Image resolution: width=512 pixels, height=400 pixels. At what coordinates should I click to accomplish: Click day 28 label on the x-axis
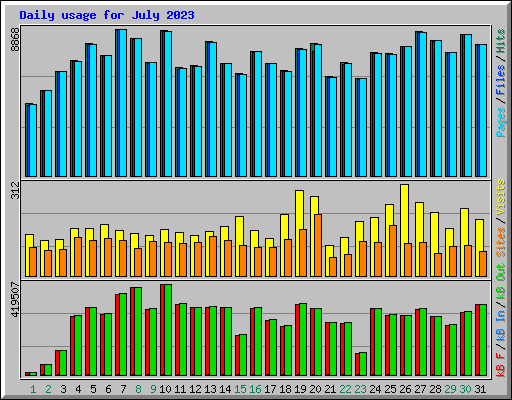point(435,389)
